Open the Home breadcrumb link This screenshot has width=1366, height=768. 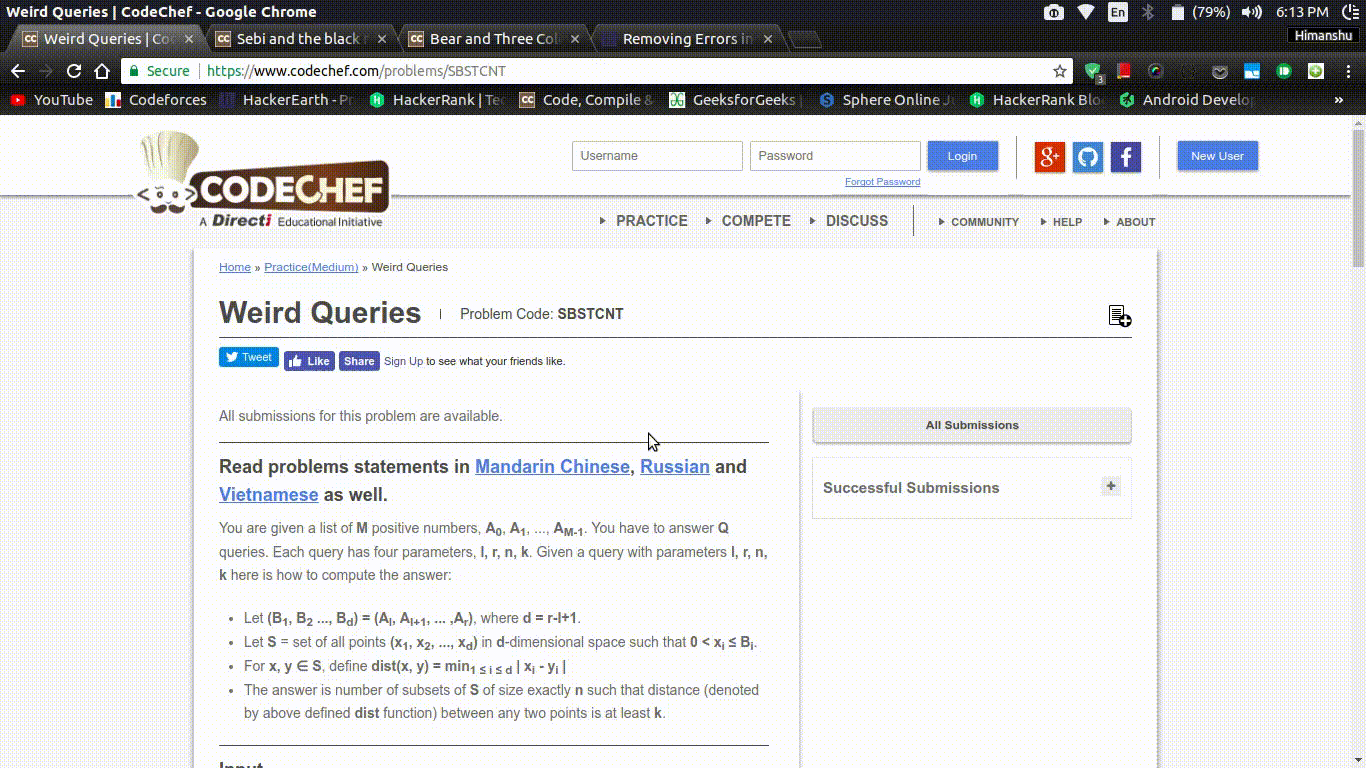(235, 267)
